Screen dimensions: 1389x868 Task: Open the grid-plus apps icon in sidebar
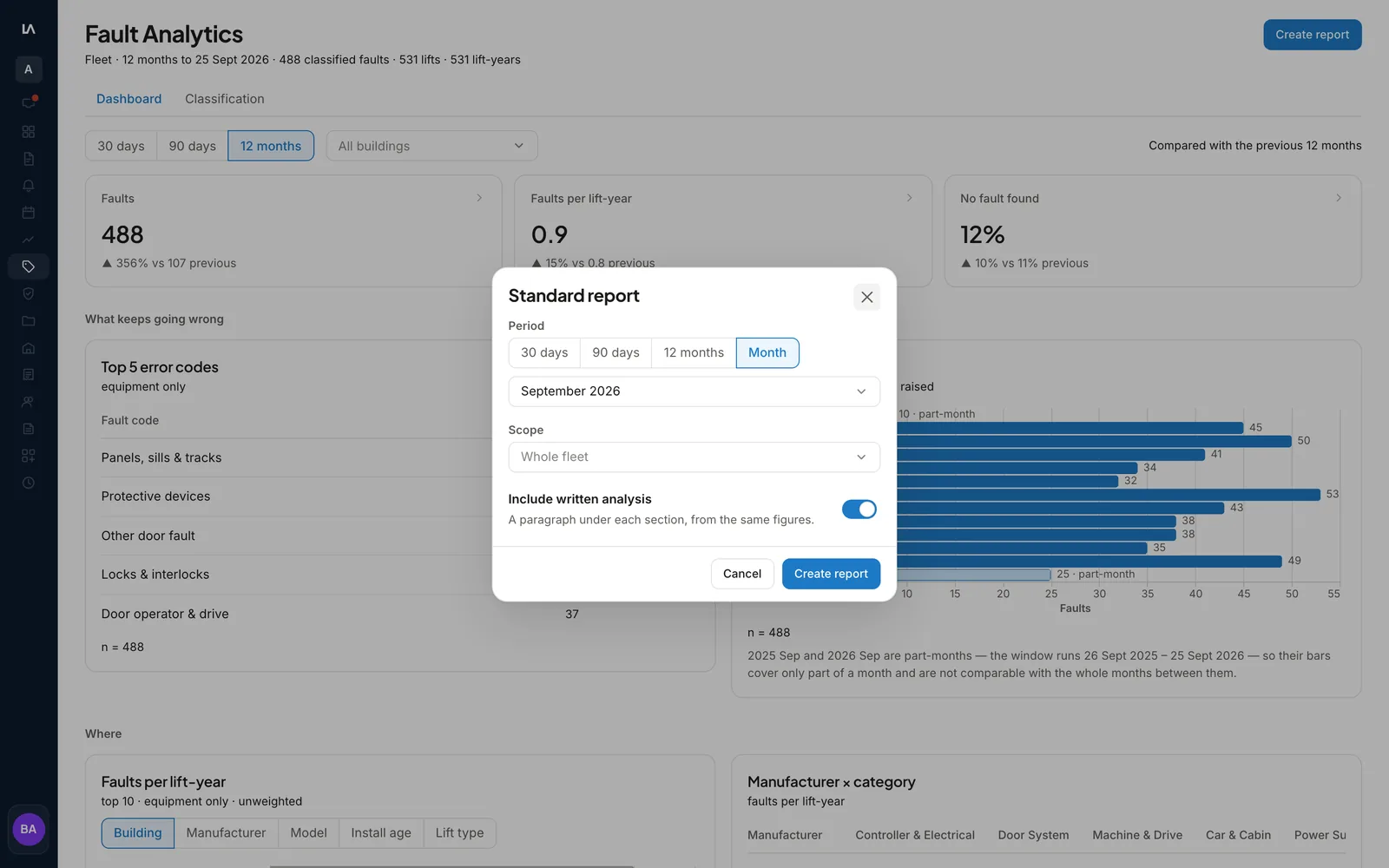pos(29,456)
